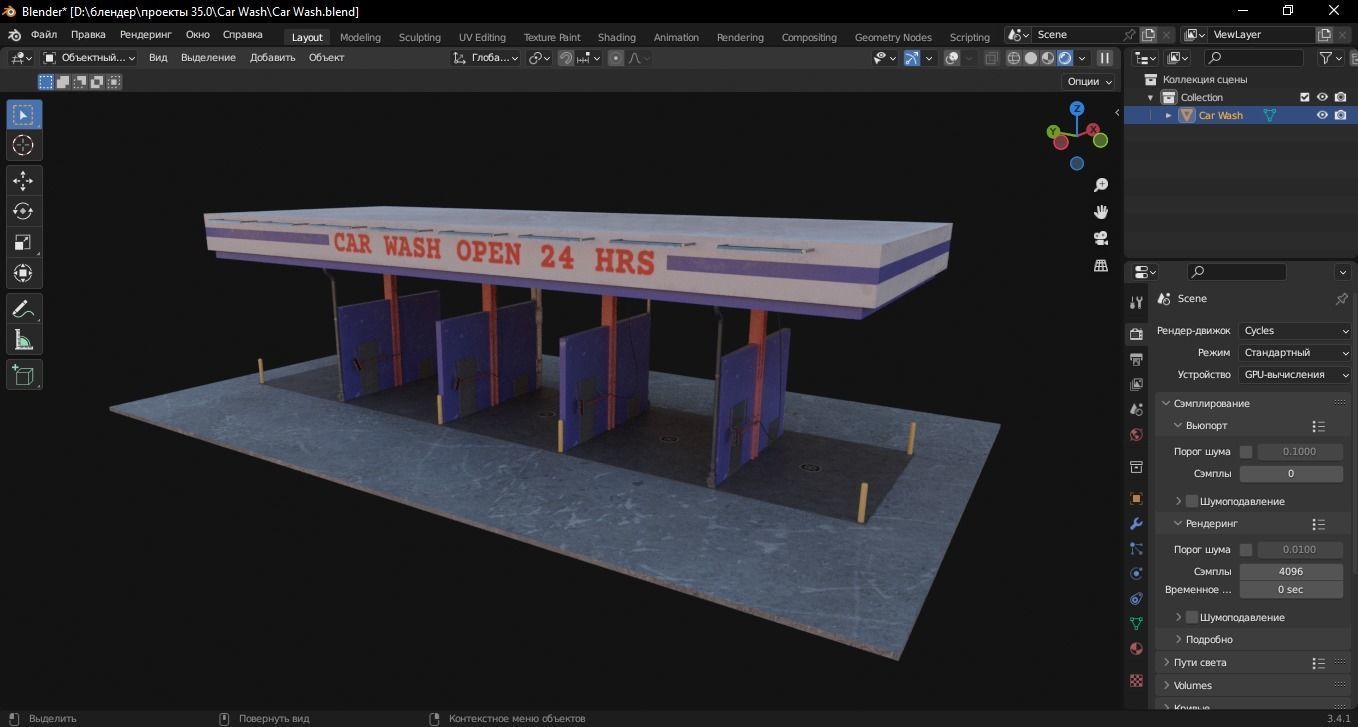
Task: Choose the Move tool
Action: 24,181
